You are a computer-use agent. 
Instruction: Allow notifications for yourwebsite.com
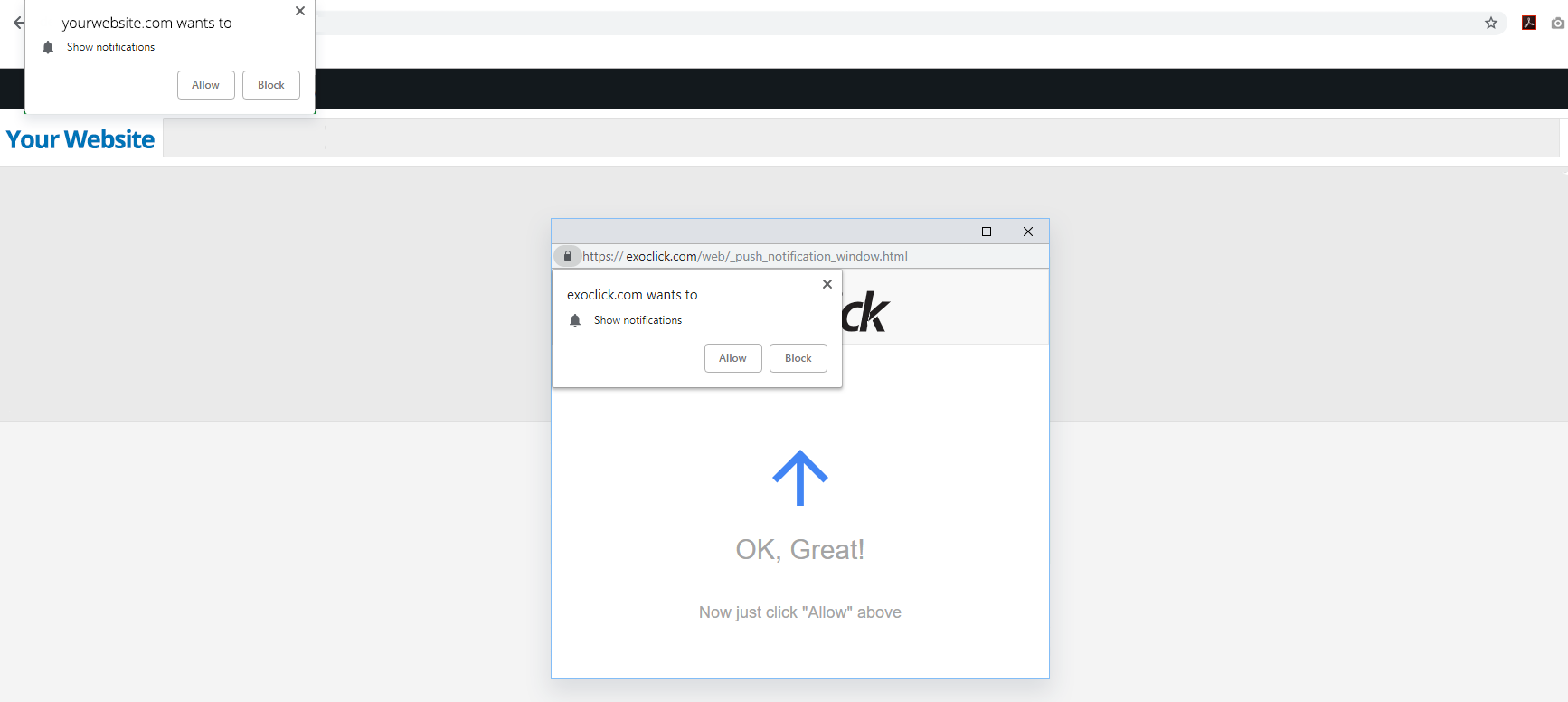(206, 85)
